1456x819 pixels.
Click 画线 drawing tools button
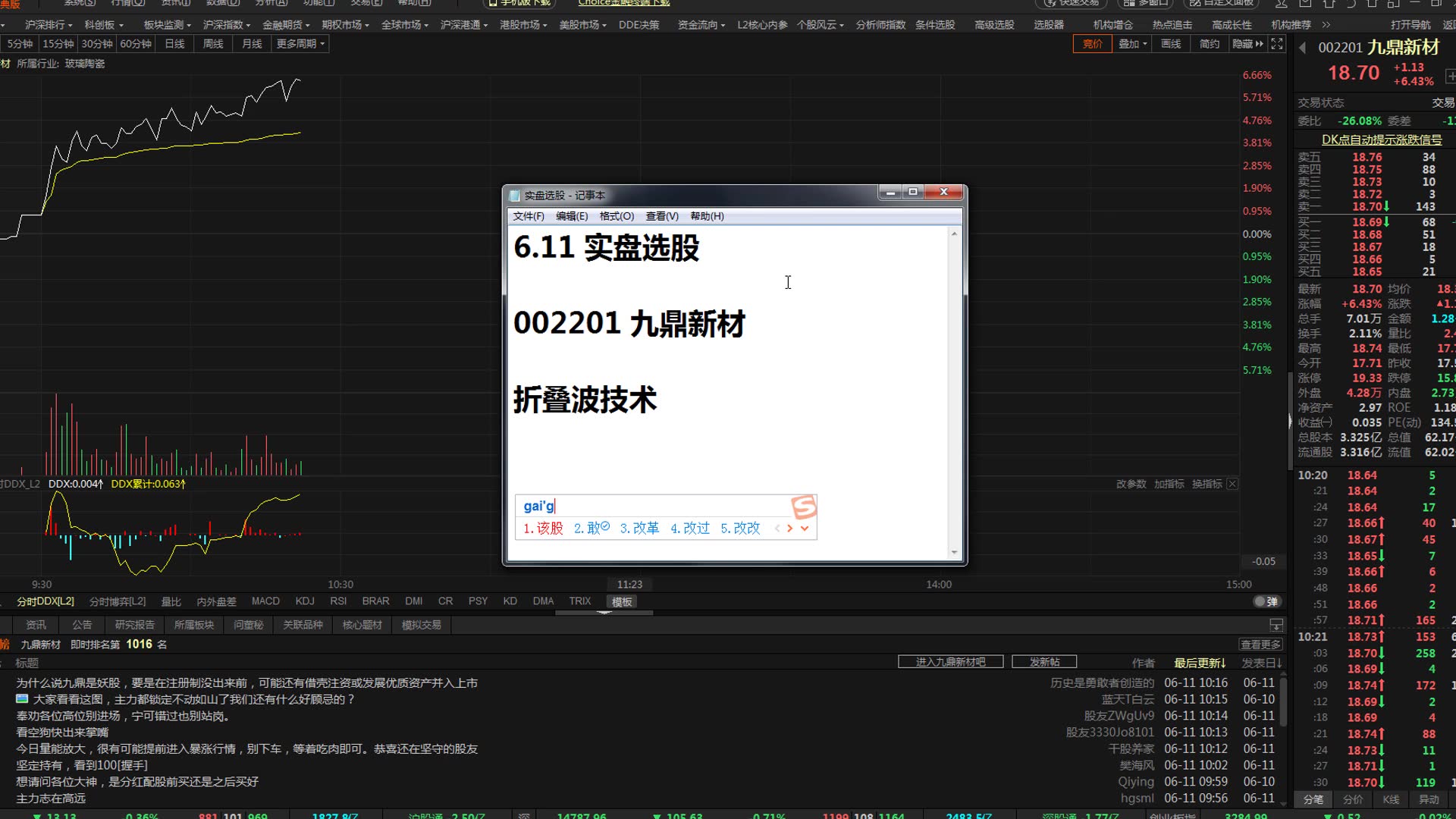(1171, 44)
